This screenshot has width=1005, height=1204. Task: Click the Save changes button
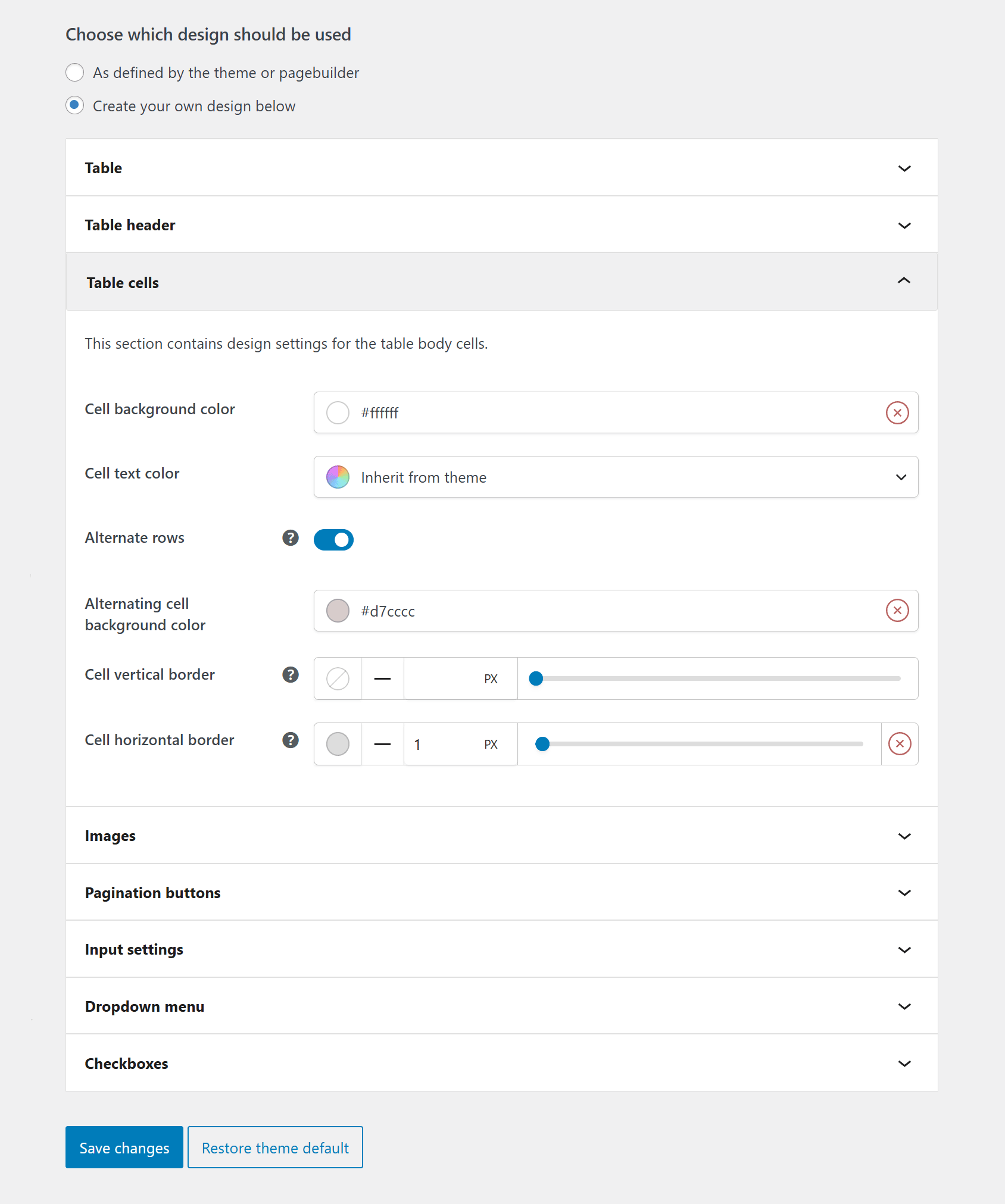tap(124, 1147)
